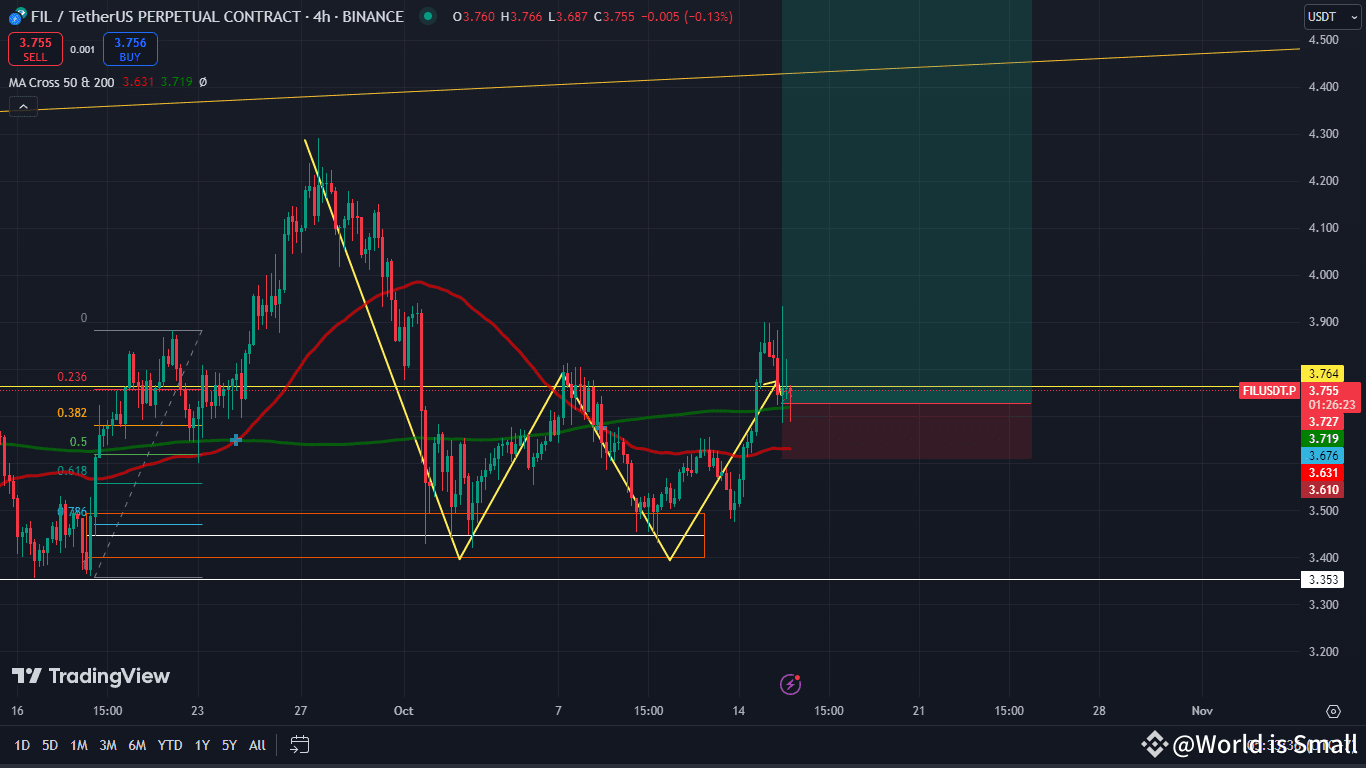This screenshot has height=768, width=1366.
Task: Click the lightning quick-trade icon on the chart
Action: coord(791,684)
